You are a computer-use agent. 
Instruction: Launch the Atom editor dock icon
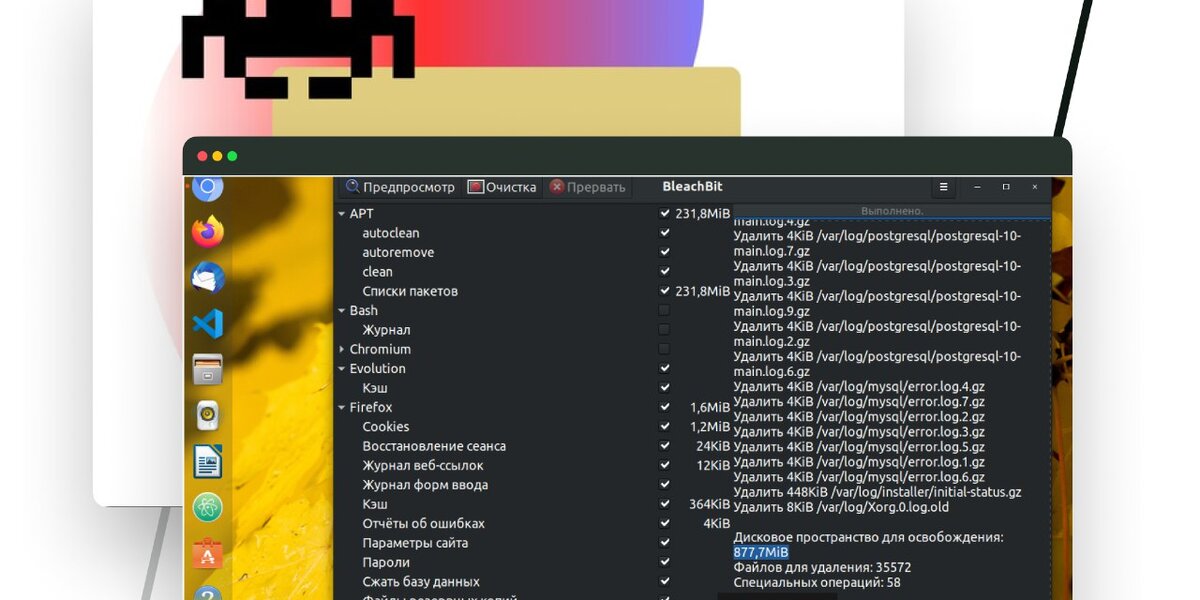[x=208, y=508]
